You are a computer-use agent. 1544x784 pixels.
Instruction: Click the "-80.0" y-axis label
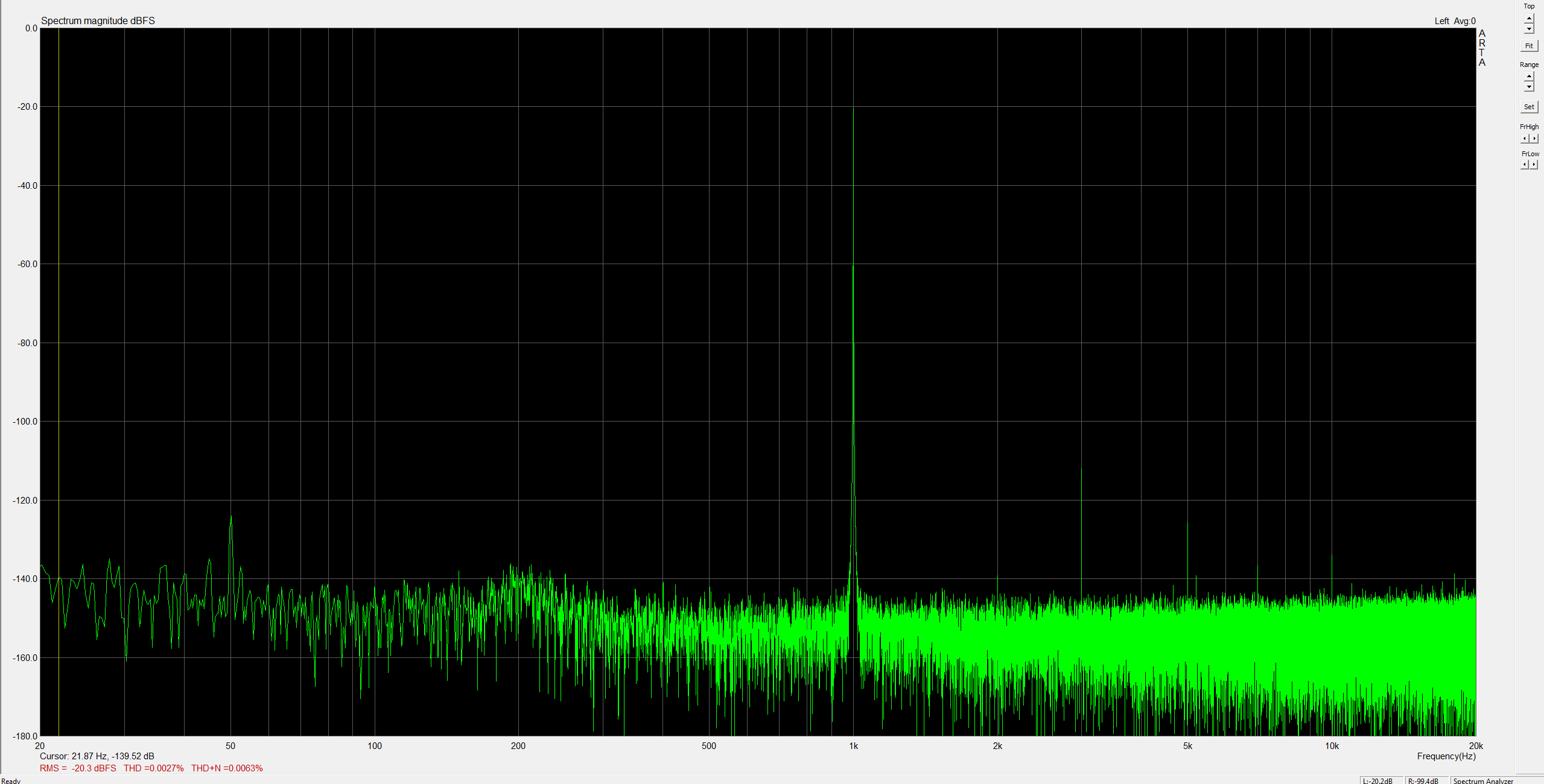point(27,343)
